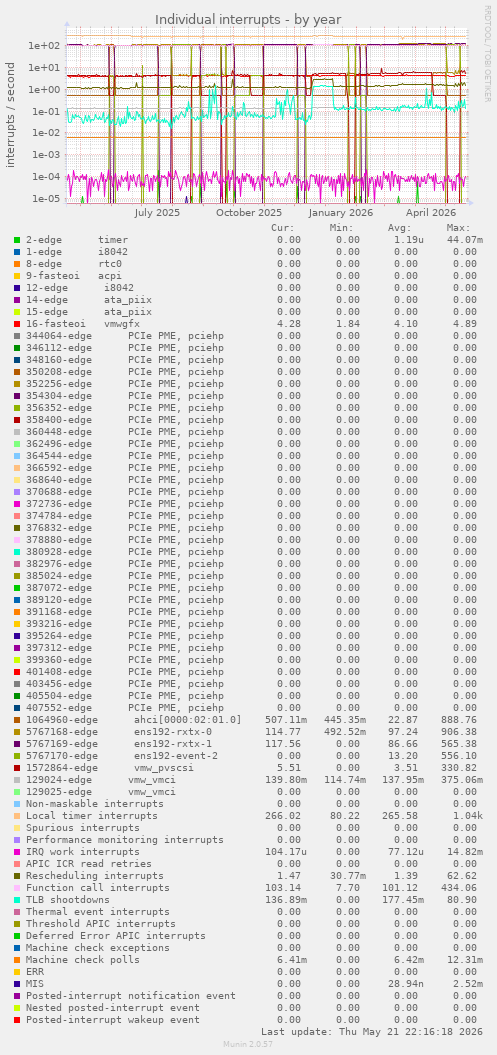Click the Last update timestamp text
The height and width of the screenshot is (1055, 497).
pos(372,1031)
